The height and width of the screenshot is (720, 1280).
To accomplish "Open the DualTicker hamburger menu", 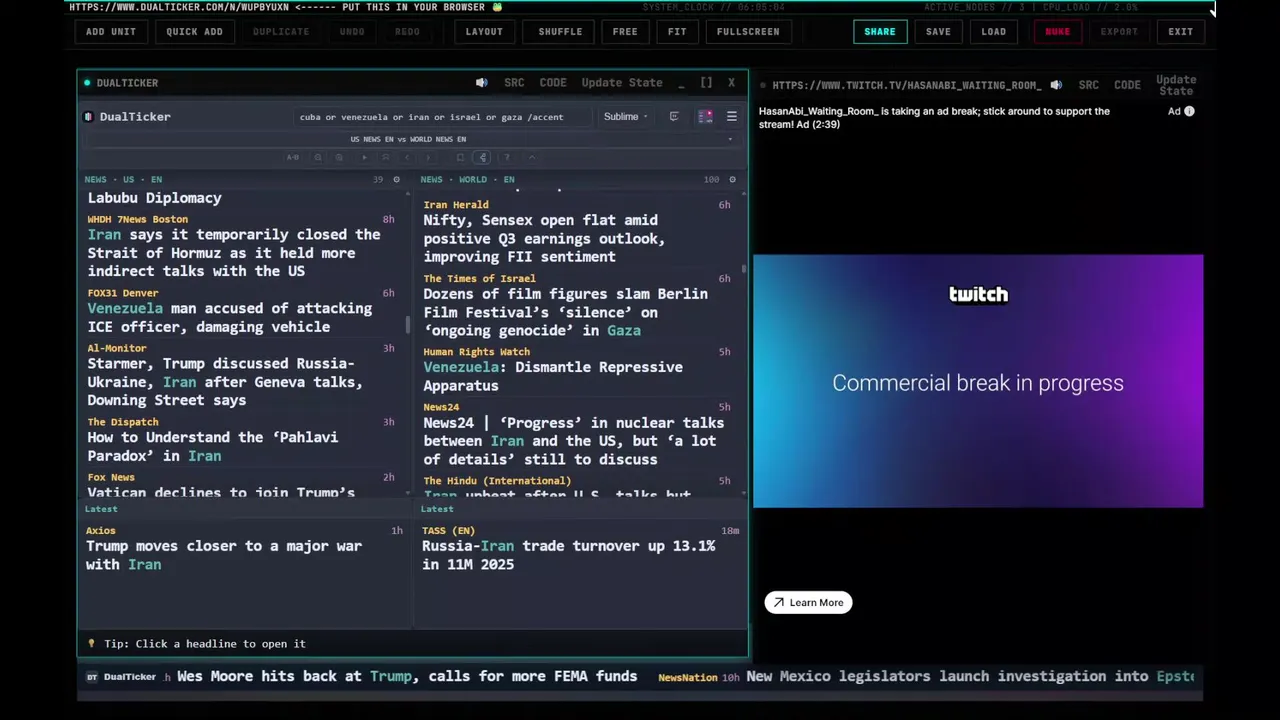I will [x=732, y=117].
